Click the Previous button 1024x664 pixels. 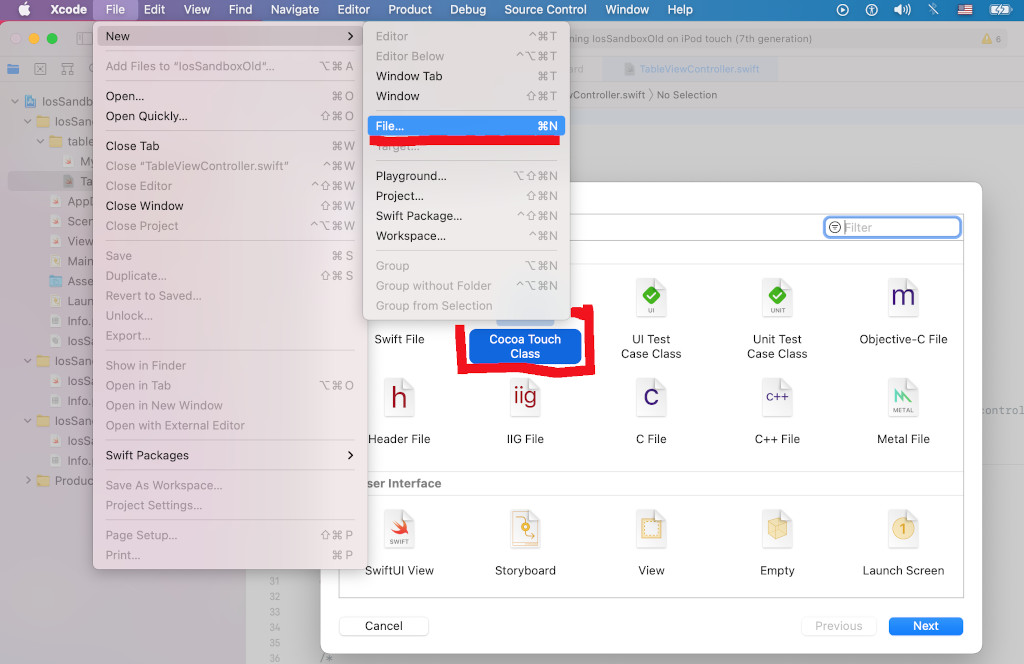pyautogui.click(x=839, y=625)
